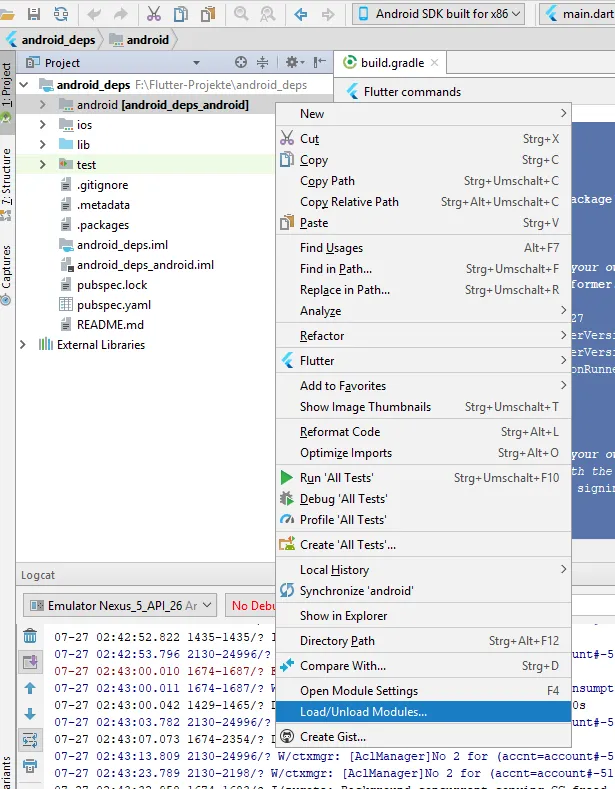Choose Open Module Settings

click(x=423, y=691)
